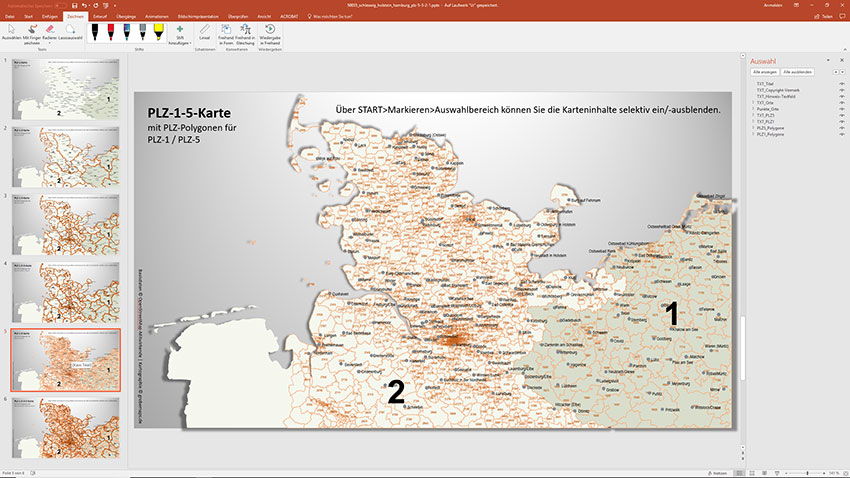Expand the Punkte_Orte group
The image size is (850, 478).
753,109
